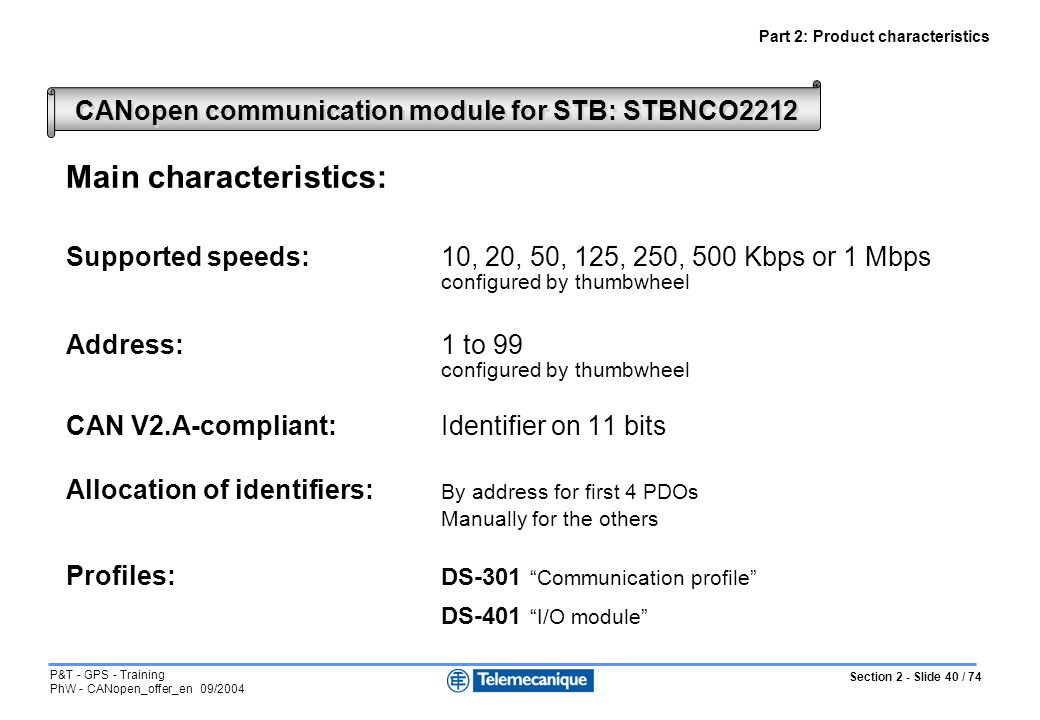Click the DS-401 I/O module entry
This screenshot has height=720, width=1040.
point(545,617)
